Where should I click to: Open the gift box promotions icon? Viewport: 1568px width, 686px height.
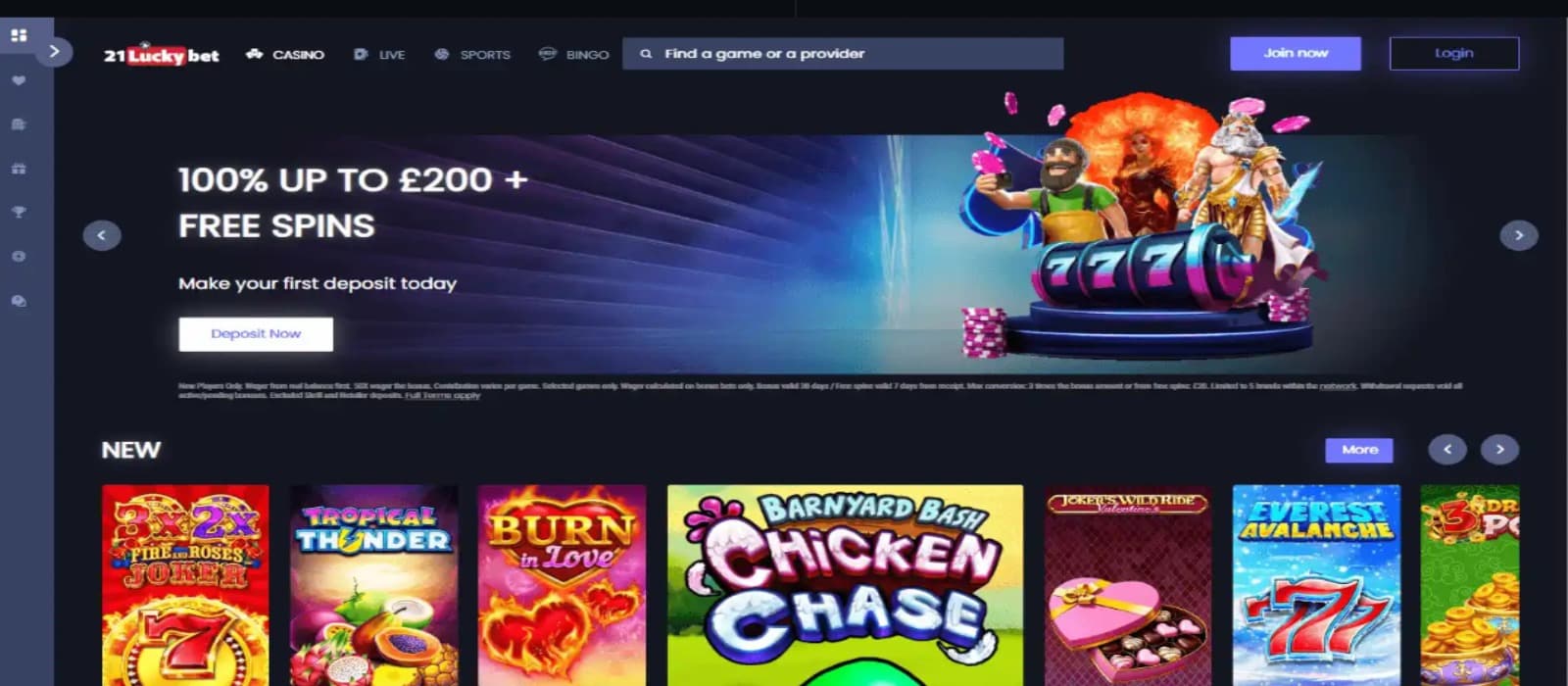pos(19,169)
